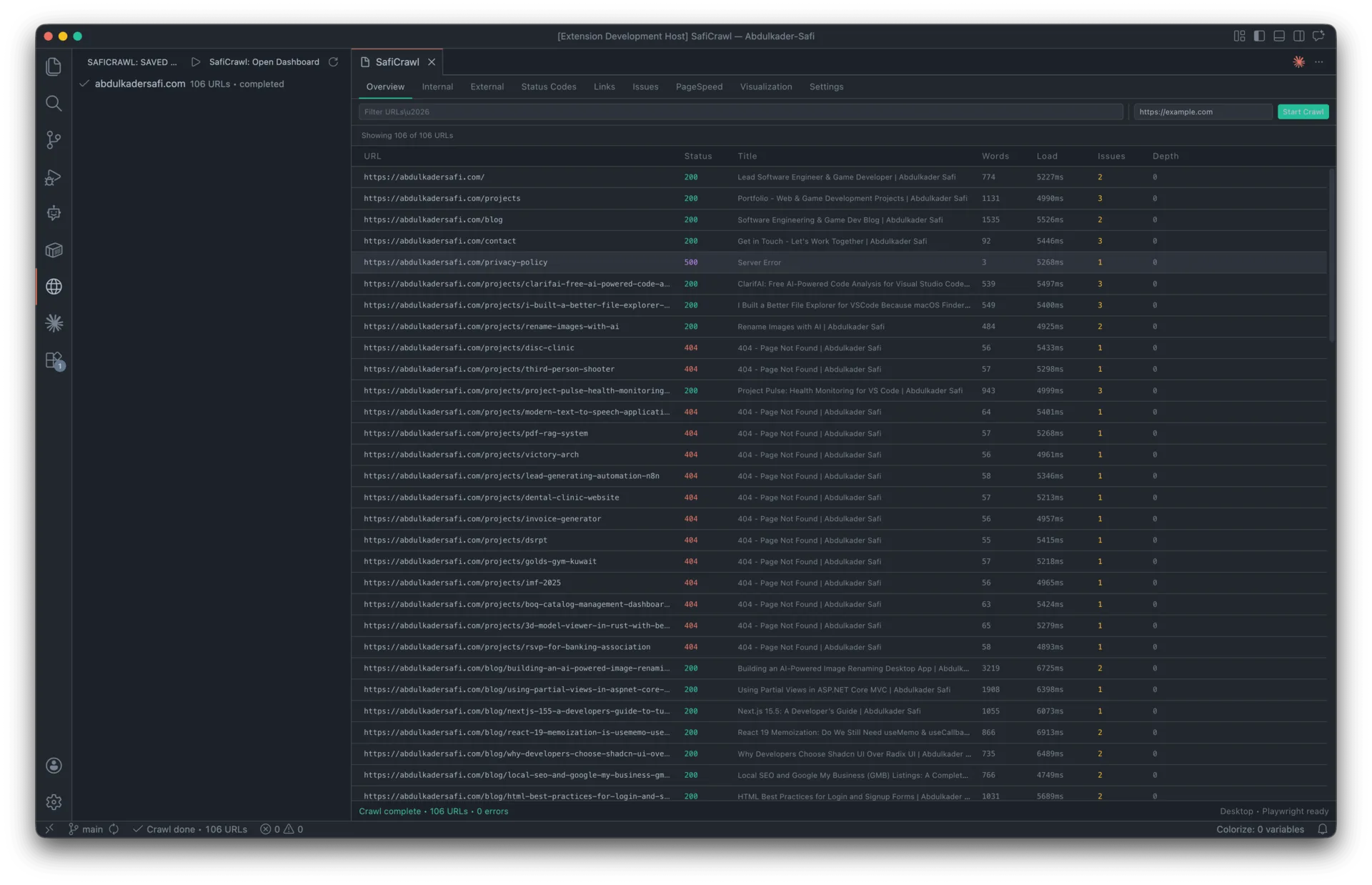Click the projects/dsrpt URL row
Image resolution: width=1372 pixels, height=885 pixels.
pyautogui.click(x=839, y=540)
